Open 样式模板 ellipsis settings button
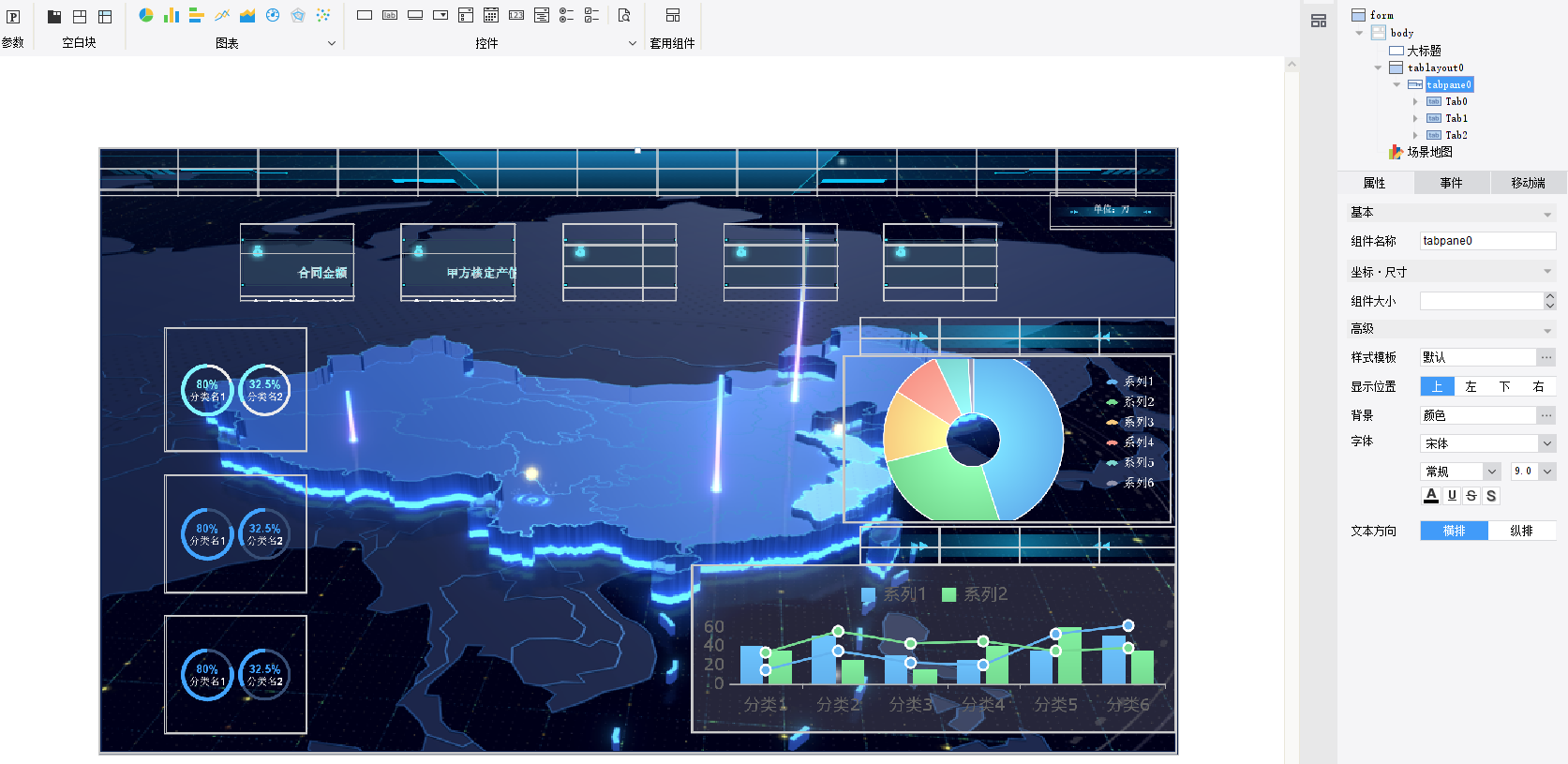The image size is (1568, 764). click(x=1546, y=357)
